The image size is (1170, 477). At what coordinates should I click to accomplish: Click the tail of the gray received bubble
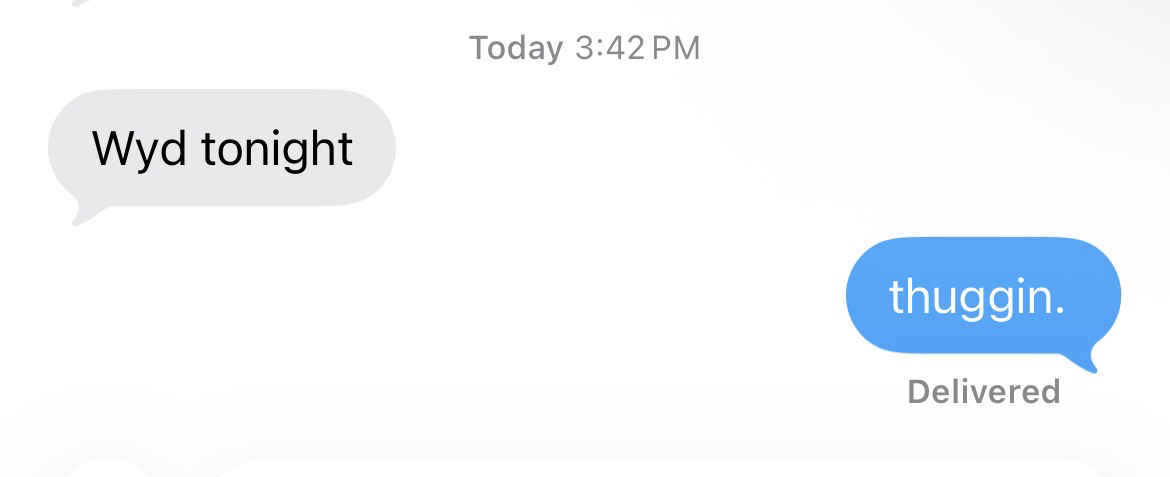(84, 212)
